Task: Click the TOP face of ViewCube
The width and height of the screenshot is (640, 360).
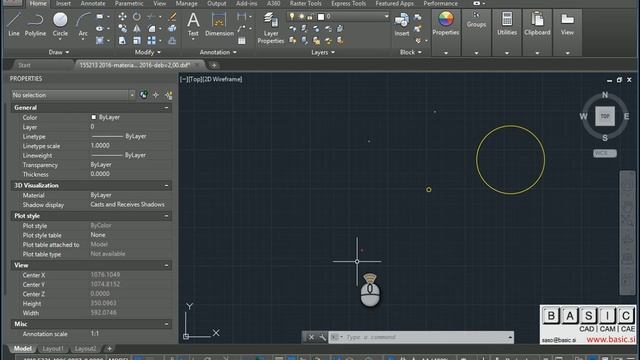Action: 604,116
